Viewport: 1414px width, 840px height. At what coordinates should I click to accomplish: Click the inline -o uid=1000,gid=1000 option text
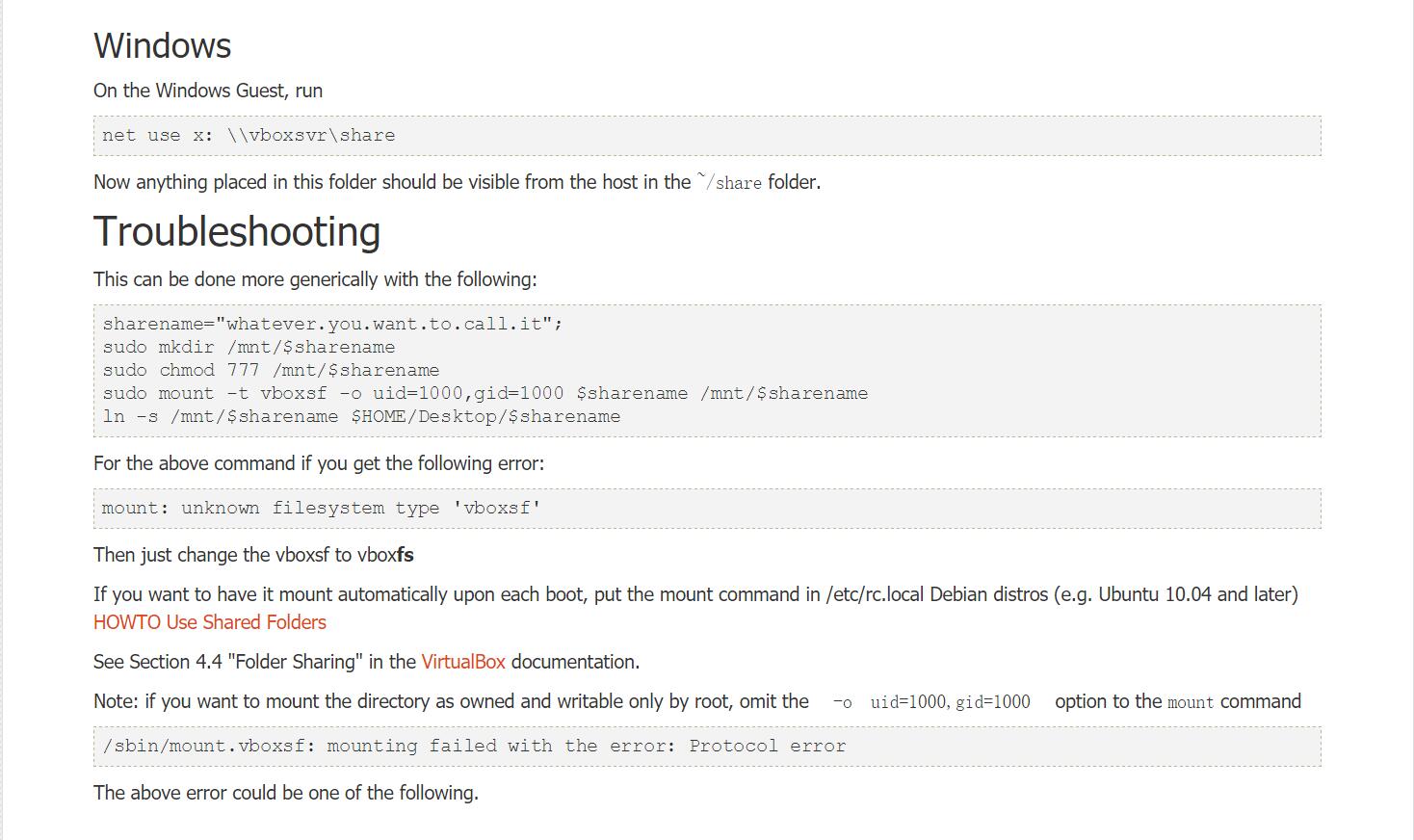click(931, 702)
